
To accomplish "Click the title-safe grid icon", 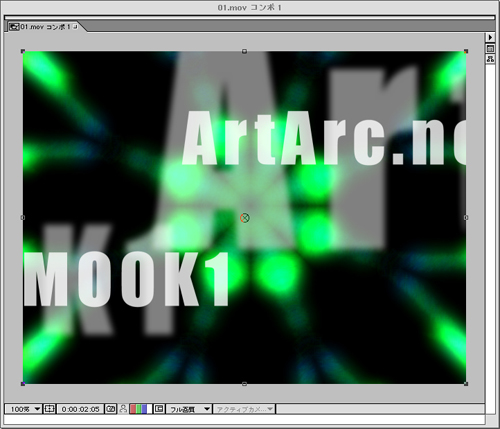I will [x=49, y=409].
